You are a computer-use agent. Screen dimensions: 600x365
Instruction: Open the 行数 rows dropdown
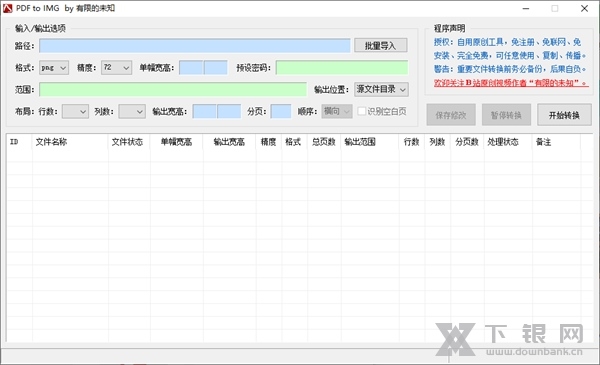coord(75,112)
